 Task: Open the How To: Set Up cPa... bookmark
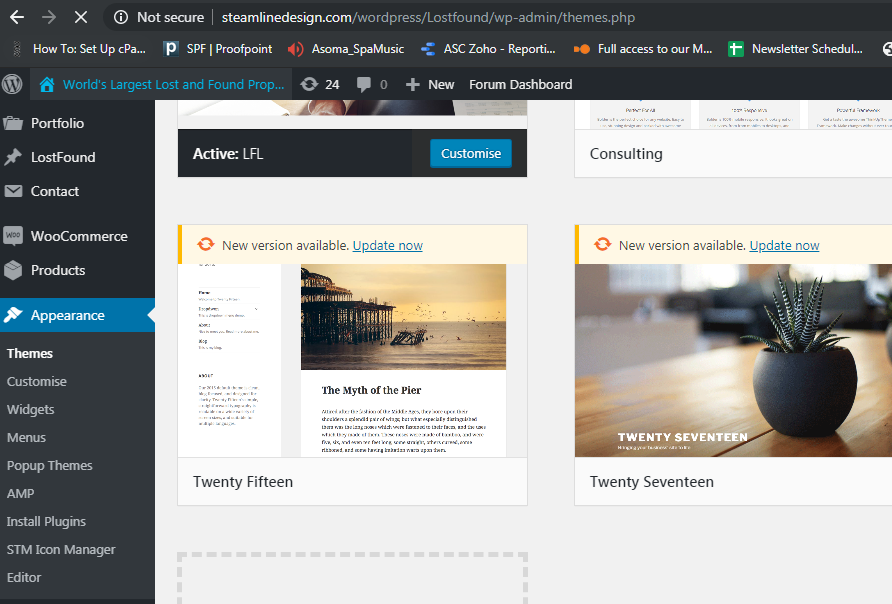[89, 49]
